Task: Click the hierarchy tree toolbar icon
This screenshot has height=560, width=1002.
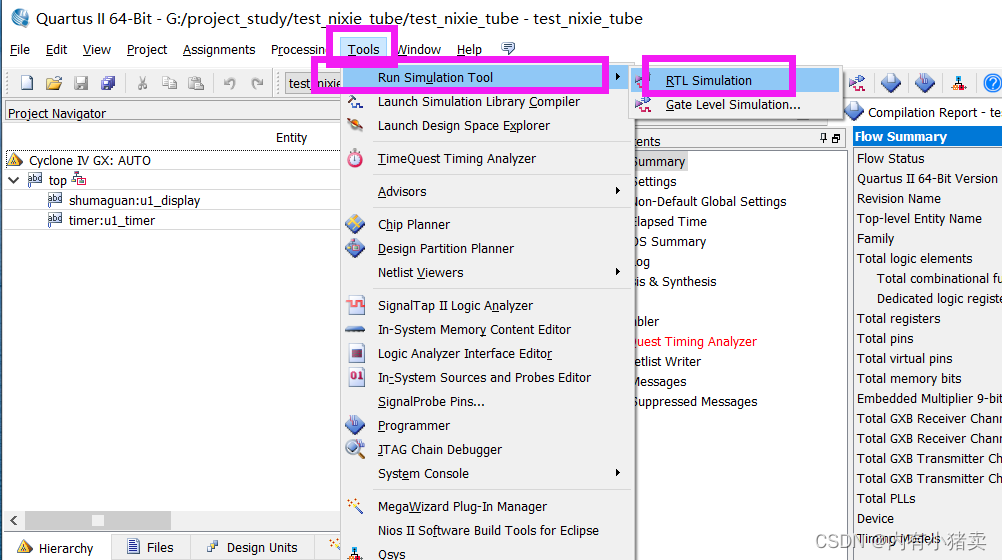Action: pyautogui.click(x=959, y=82)
